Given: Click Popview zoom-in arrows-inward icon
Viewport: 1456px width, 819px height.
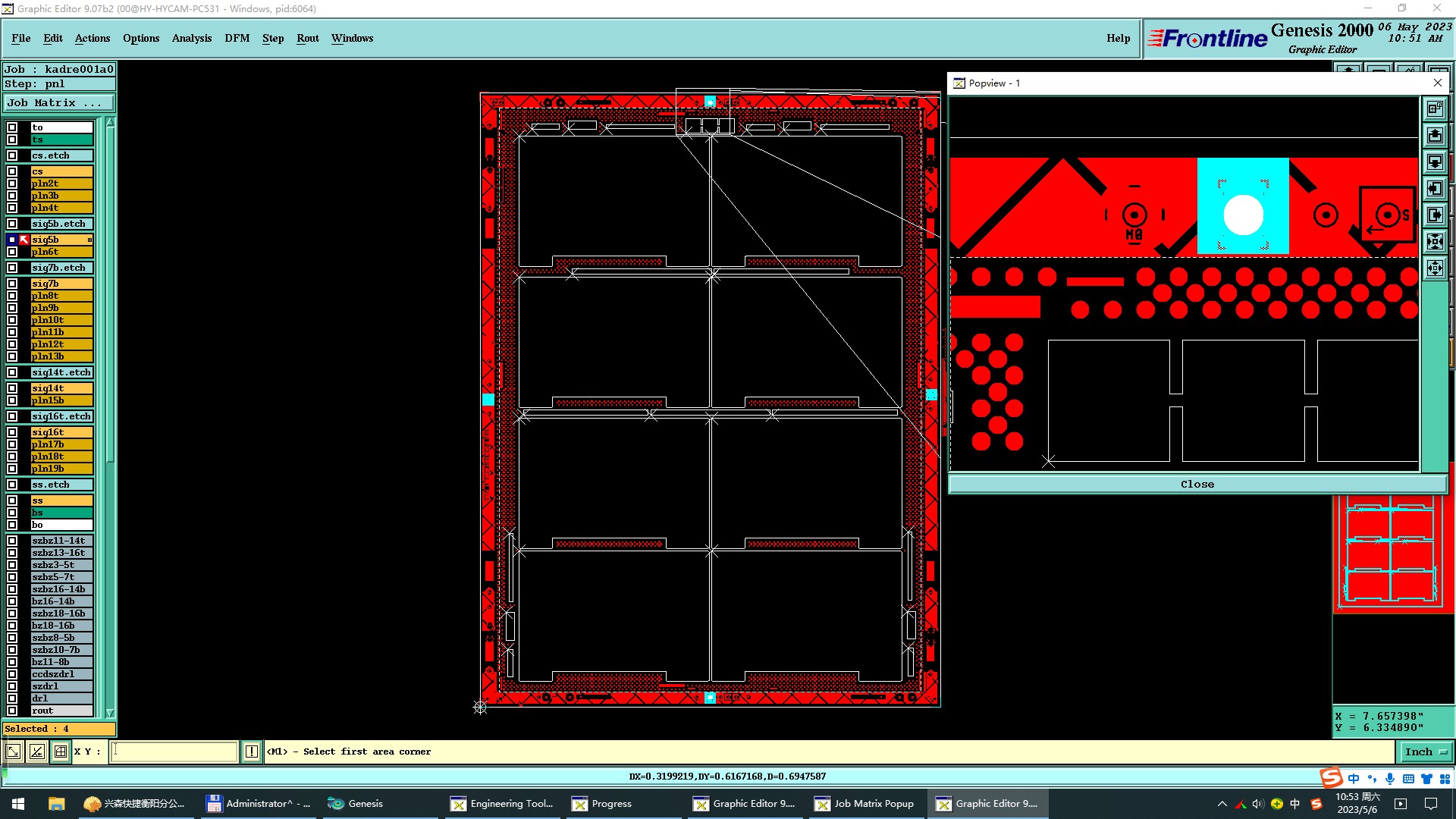Looking at the screenshot, I should (x=1435, y=241).
